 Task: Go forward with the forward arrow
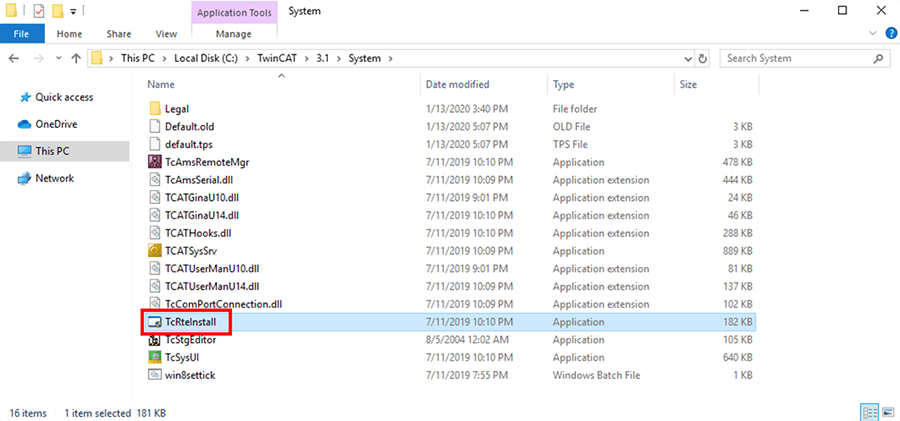coord(38,59)
